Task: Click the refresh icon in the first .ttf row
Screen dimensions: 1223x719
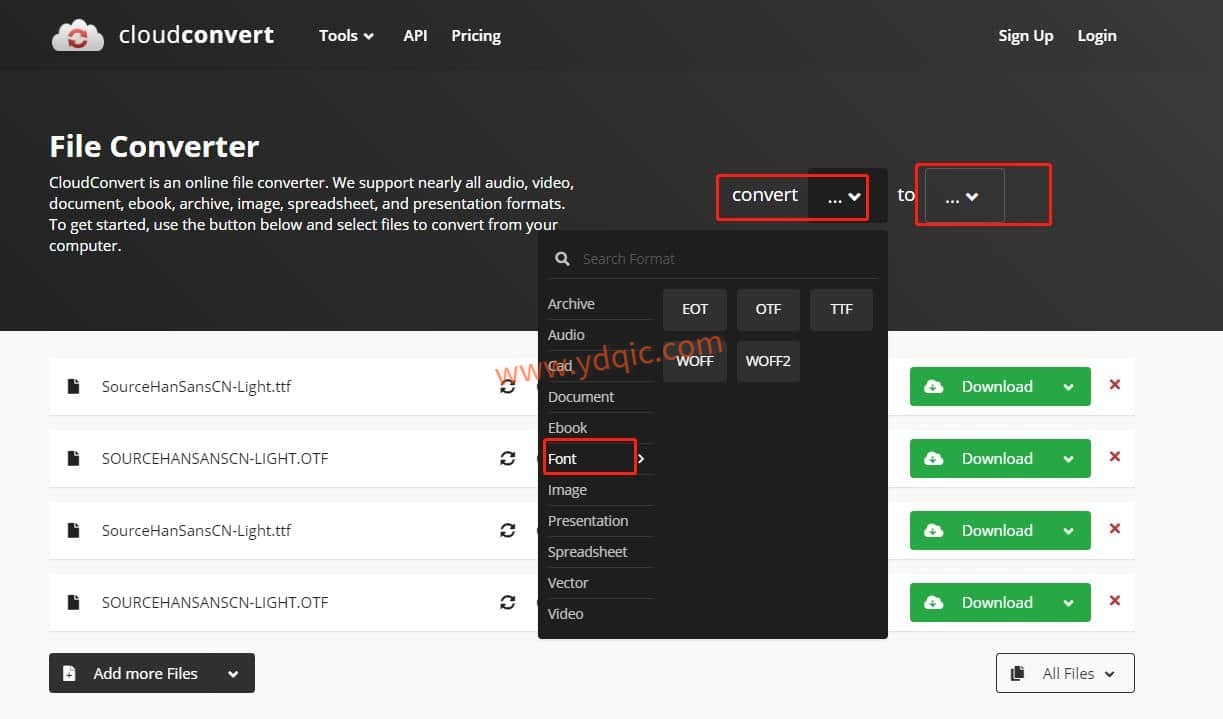Action: tap(508, 387)
